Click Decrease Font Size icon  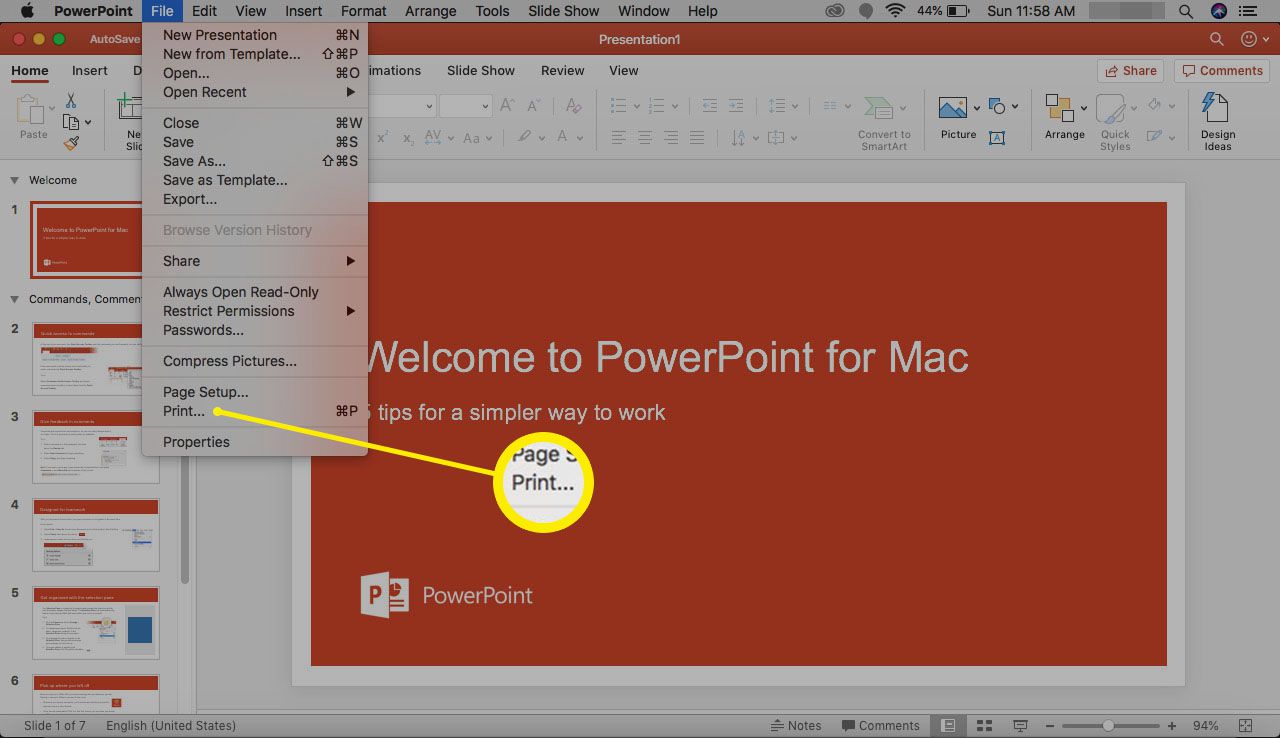click(x=535, y=106)
